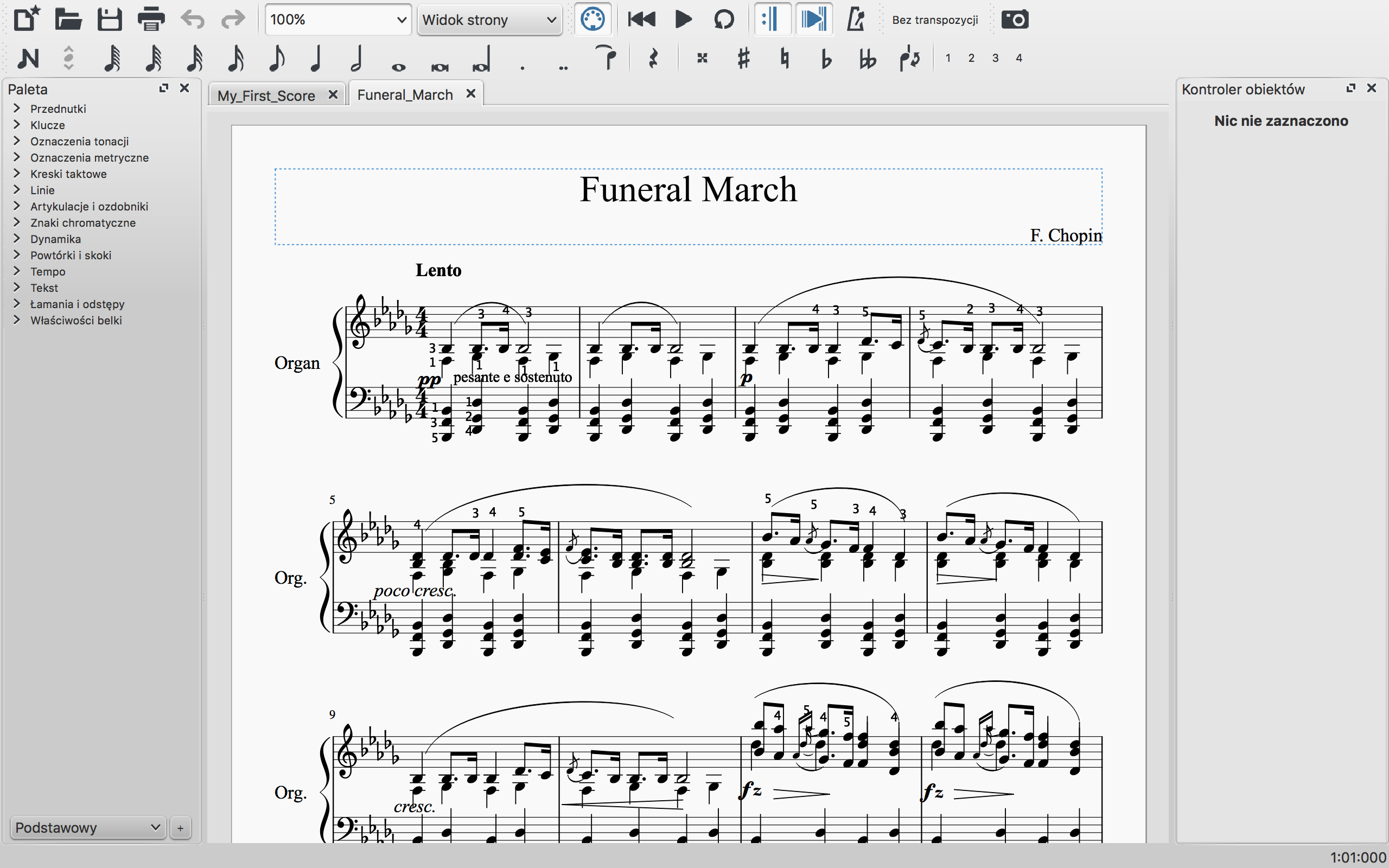Toggle loop playback
This screenshot has height=868, width=1389.
[724, 20]
